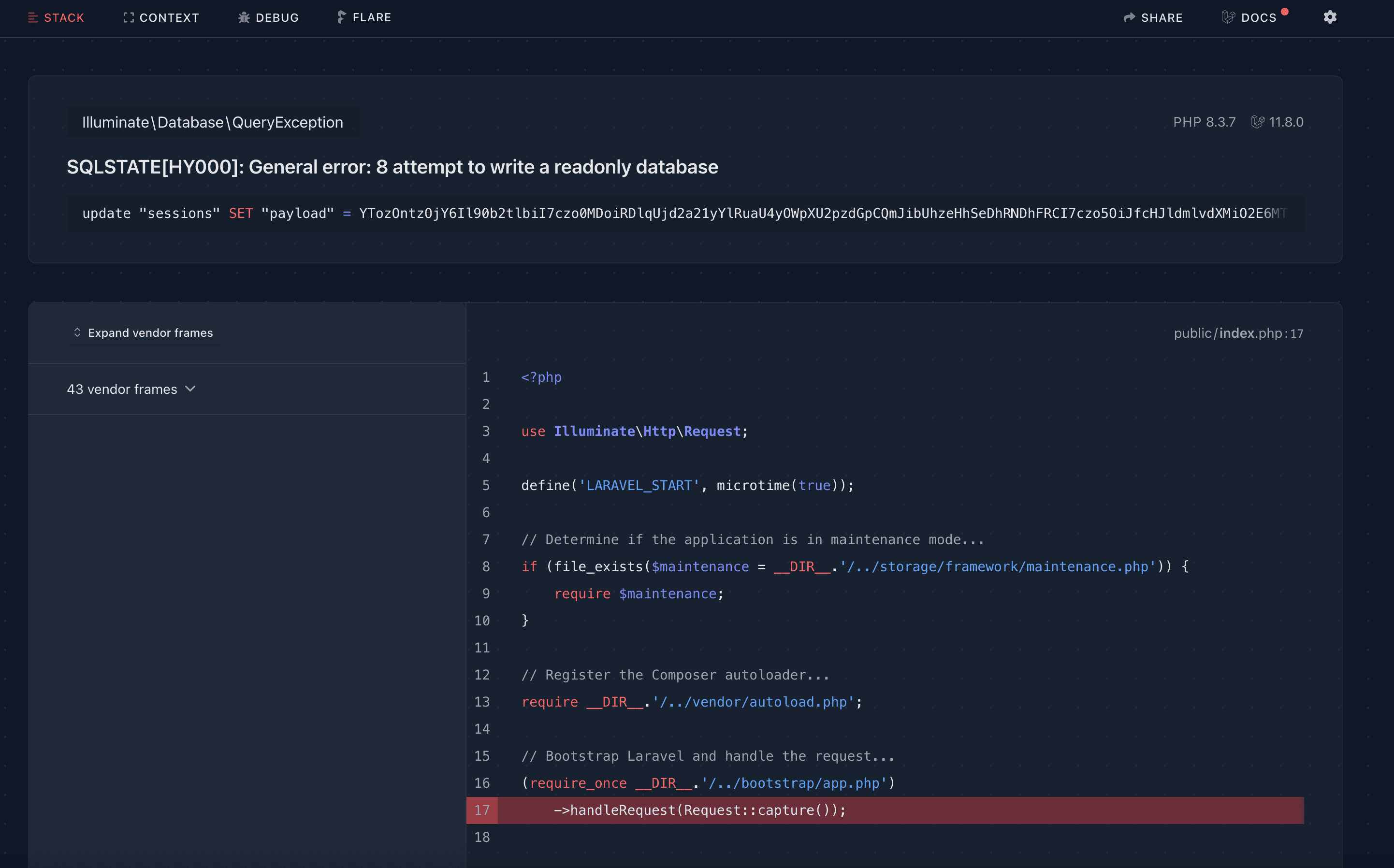The image size is (1394, 868).
Task: Click the highlighted line 17 handleRequest code
Action: click(x=700, y=810)
